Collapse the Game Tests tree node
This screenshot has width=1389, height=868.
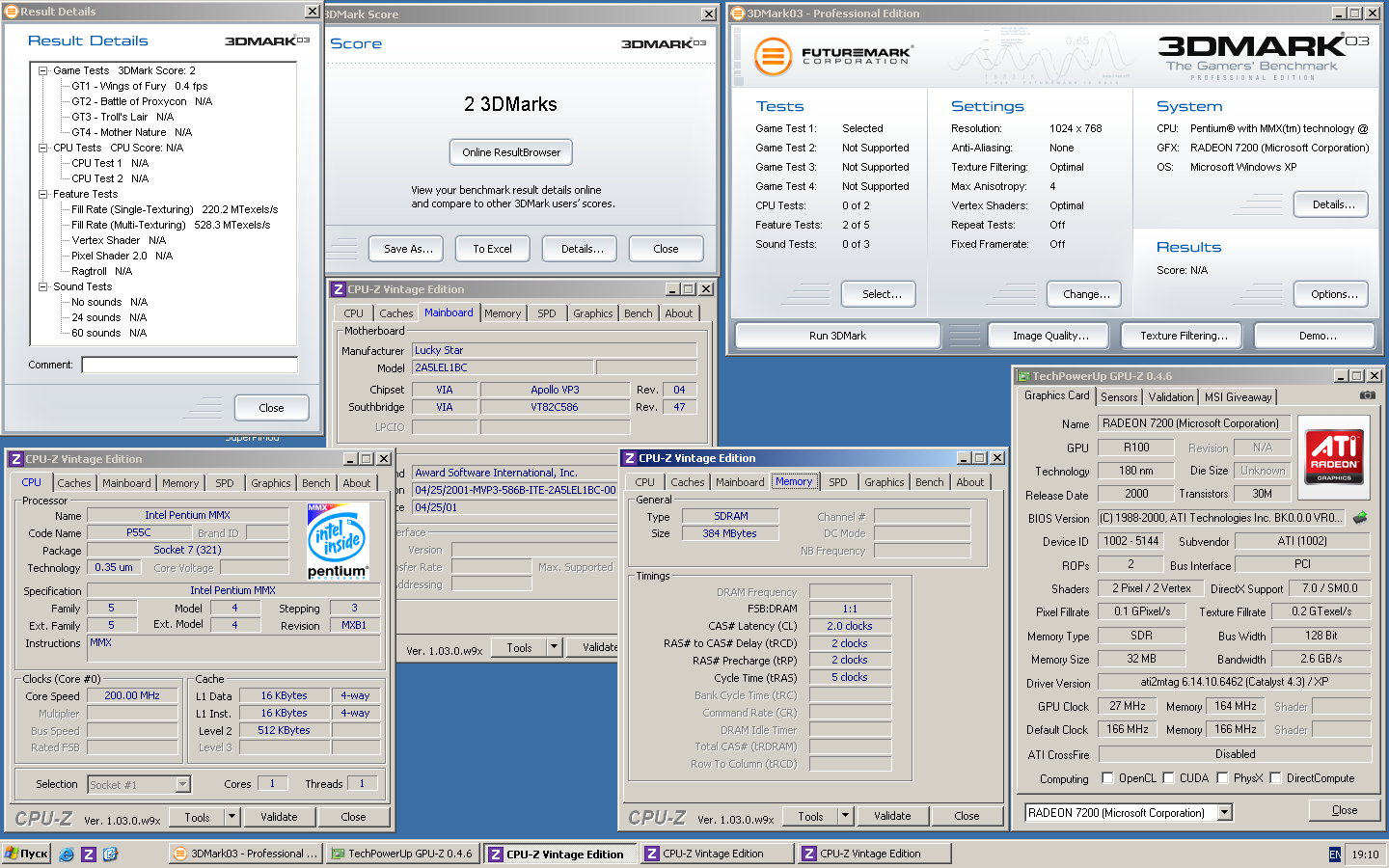pyautogui.click(x=42, y=70)
